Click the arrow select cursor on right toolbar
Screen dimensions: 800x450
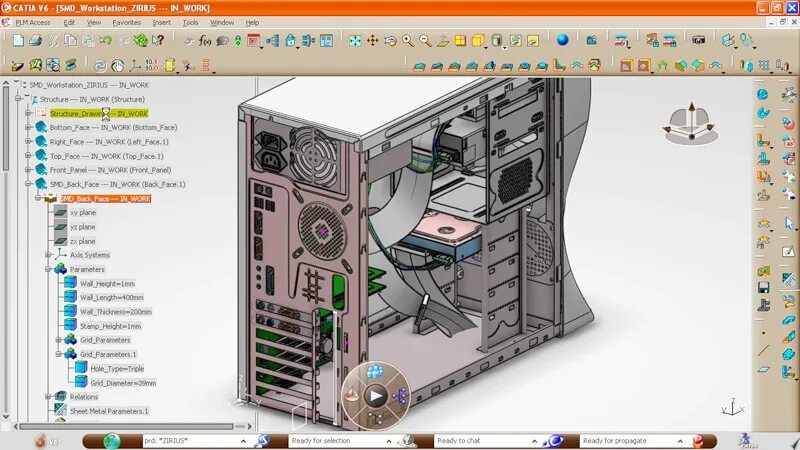coord(789,223)
